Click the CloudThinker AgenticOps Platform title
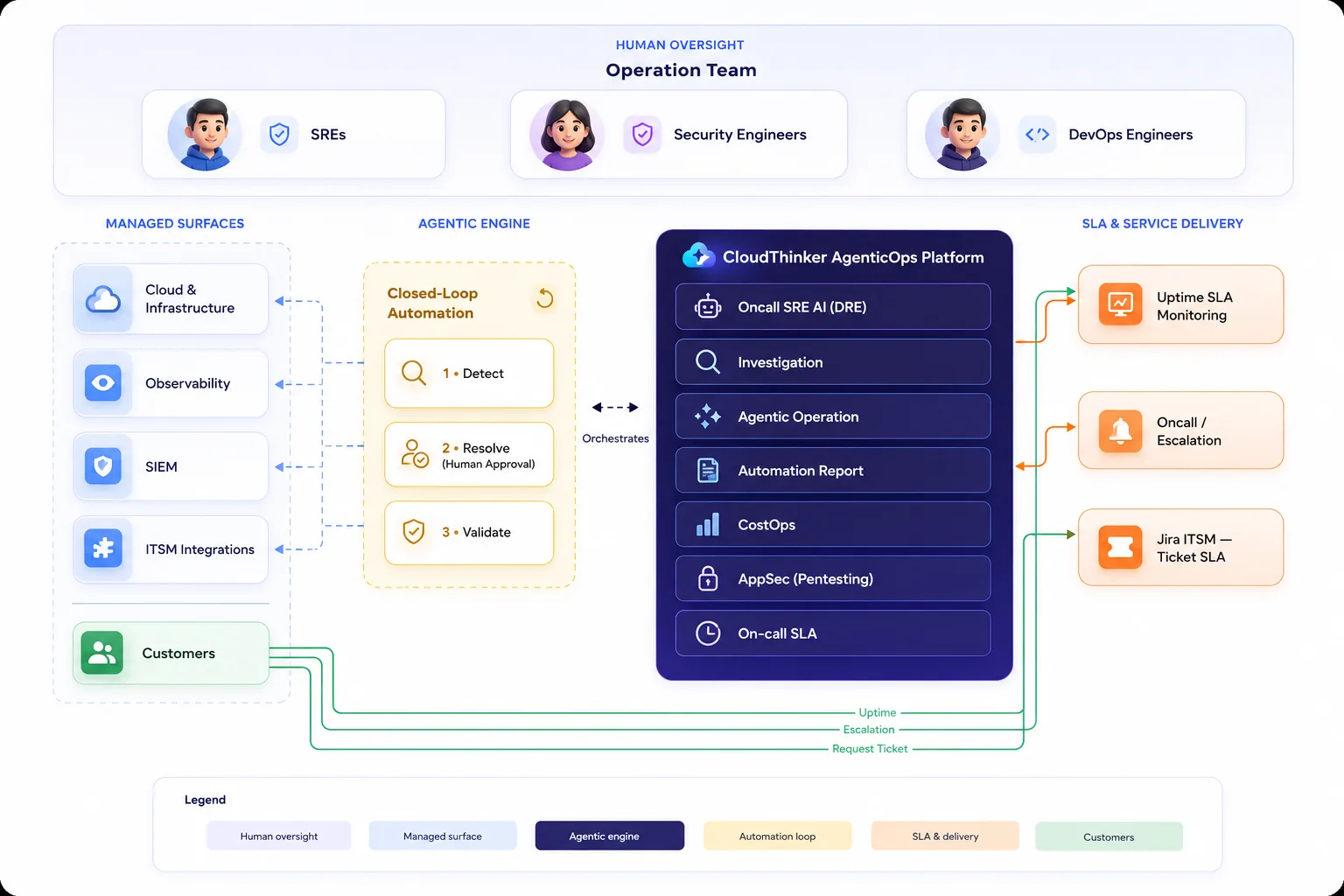The image size is (1344, 896). click(x=853, y=257)
